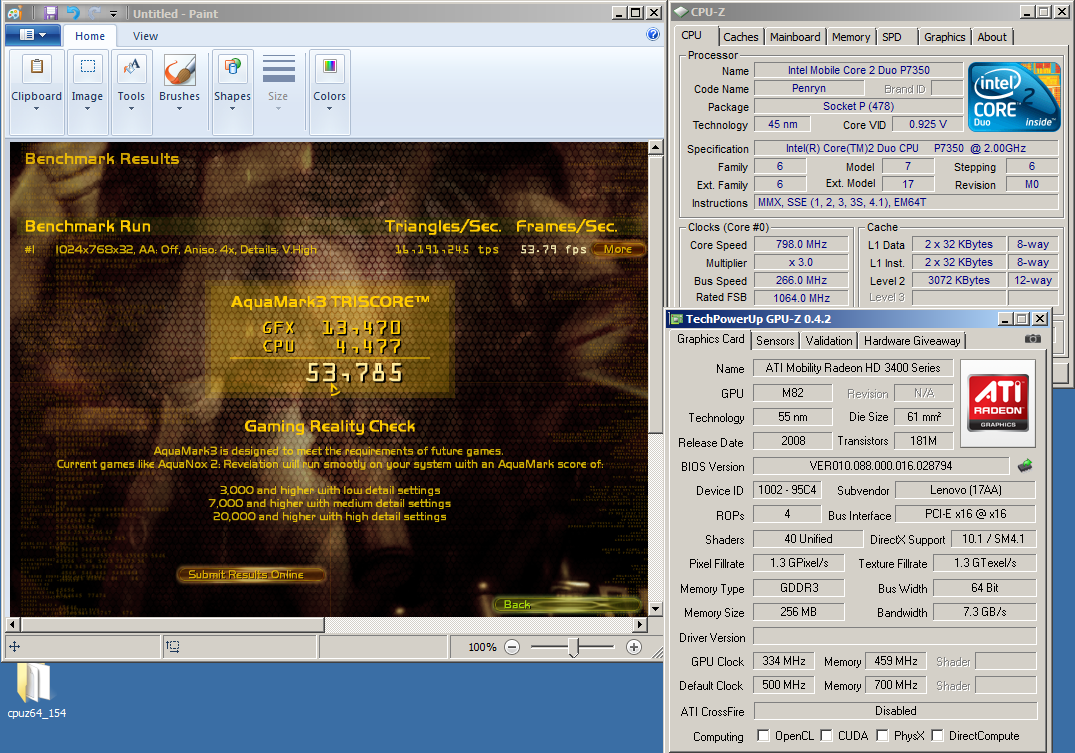Click the Paint horizontal scrollbar left arrow
The width and height of the screenshot is (1075, 753).
pyautogui.click(x=12, y=624)
